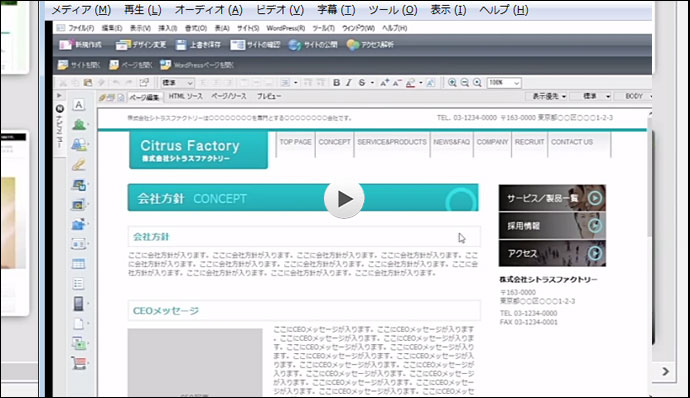Click the サイトを開く button
Viewport: 690px width, 398px height.
(x=79, y=65)
